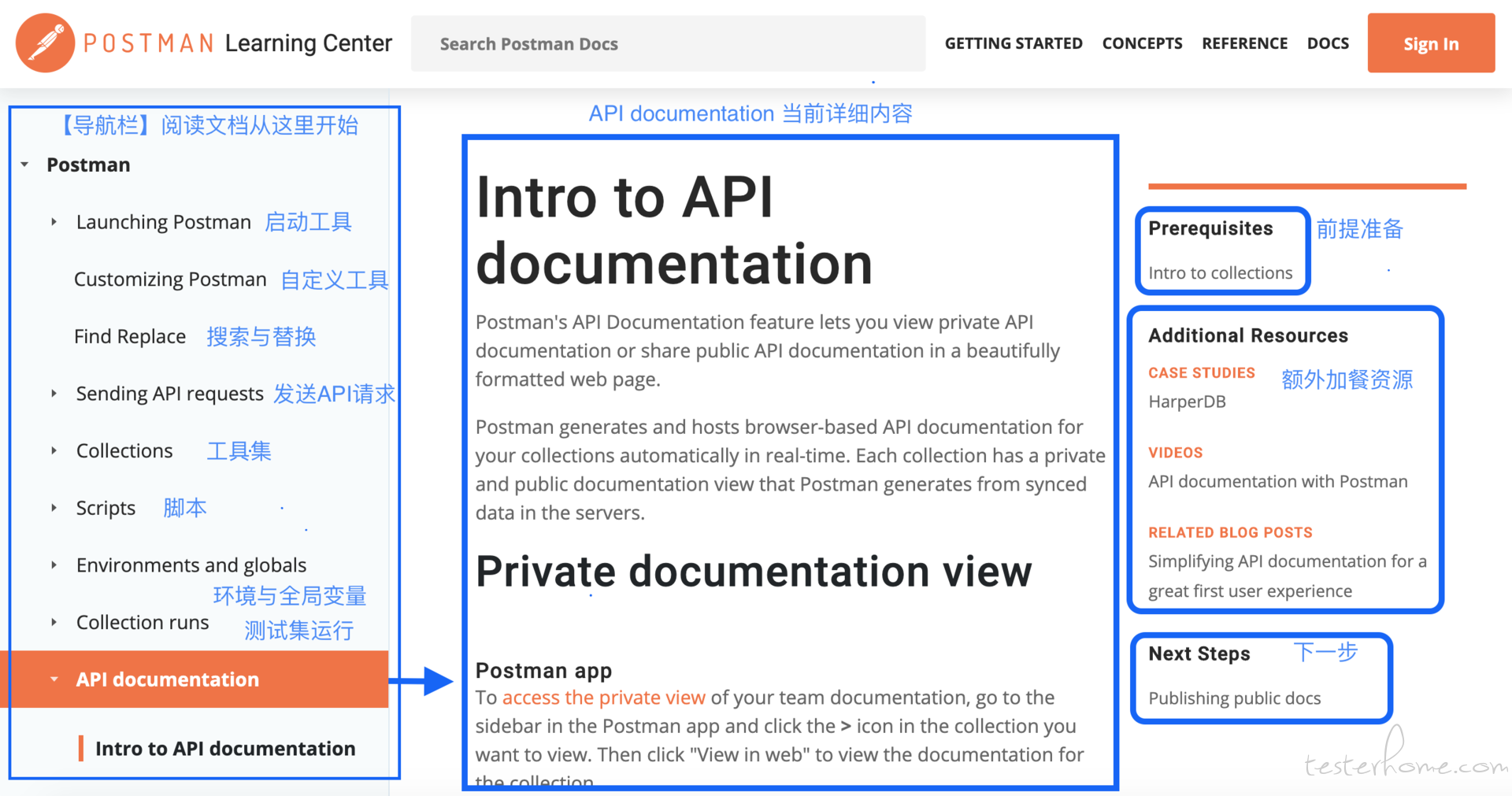This screenshot has height=796, width=1512.
Task: Click the Postman app subheading
Action: (543, 671)
